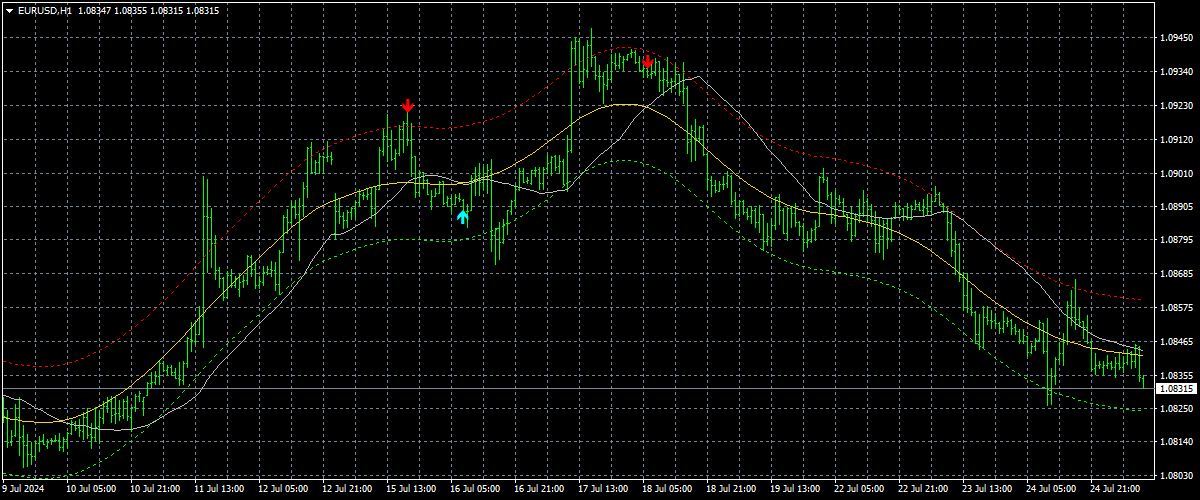1200x500 pixels.
Task: Click the 16 Jul 05:00 time label
Action: coord(476,490)
